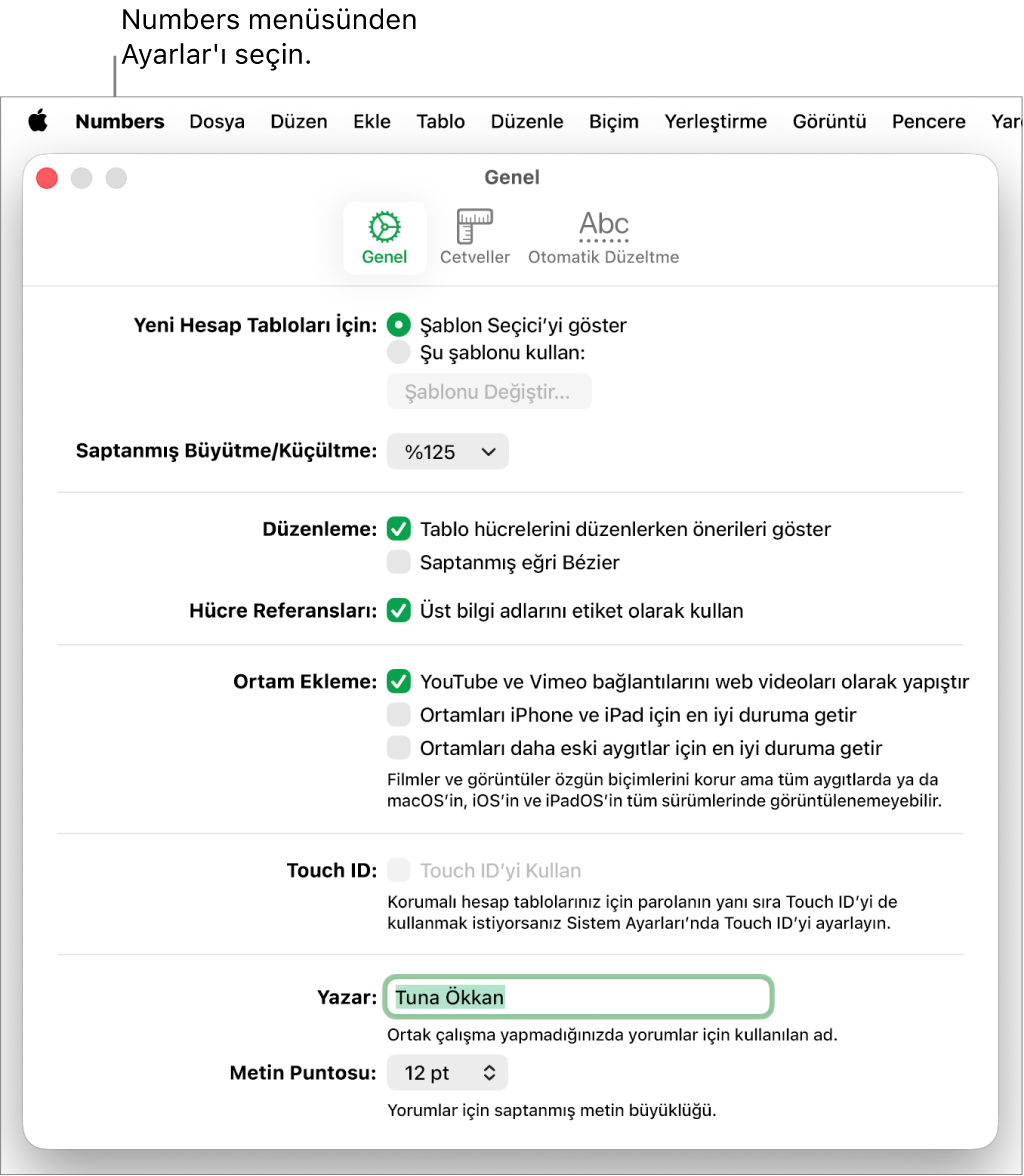
Task: Open the Apple menu
Action: pyautogui.click(x=38, y=121)
